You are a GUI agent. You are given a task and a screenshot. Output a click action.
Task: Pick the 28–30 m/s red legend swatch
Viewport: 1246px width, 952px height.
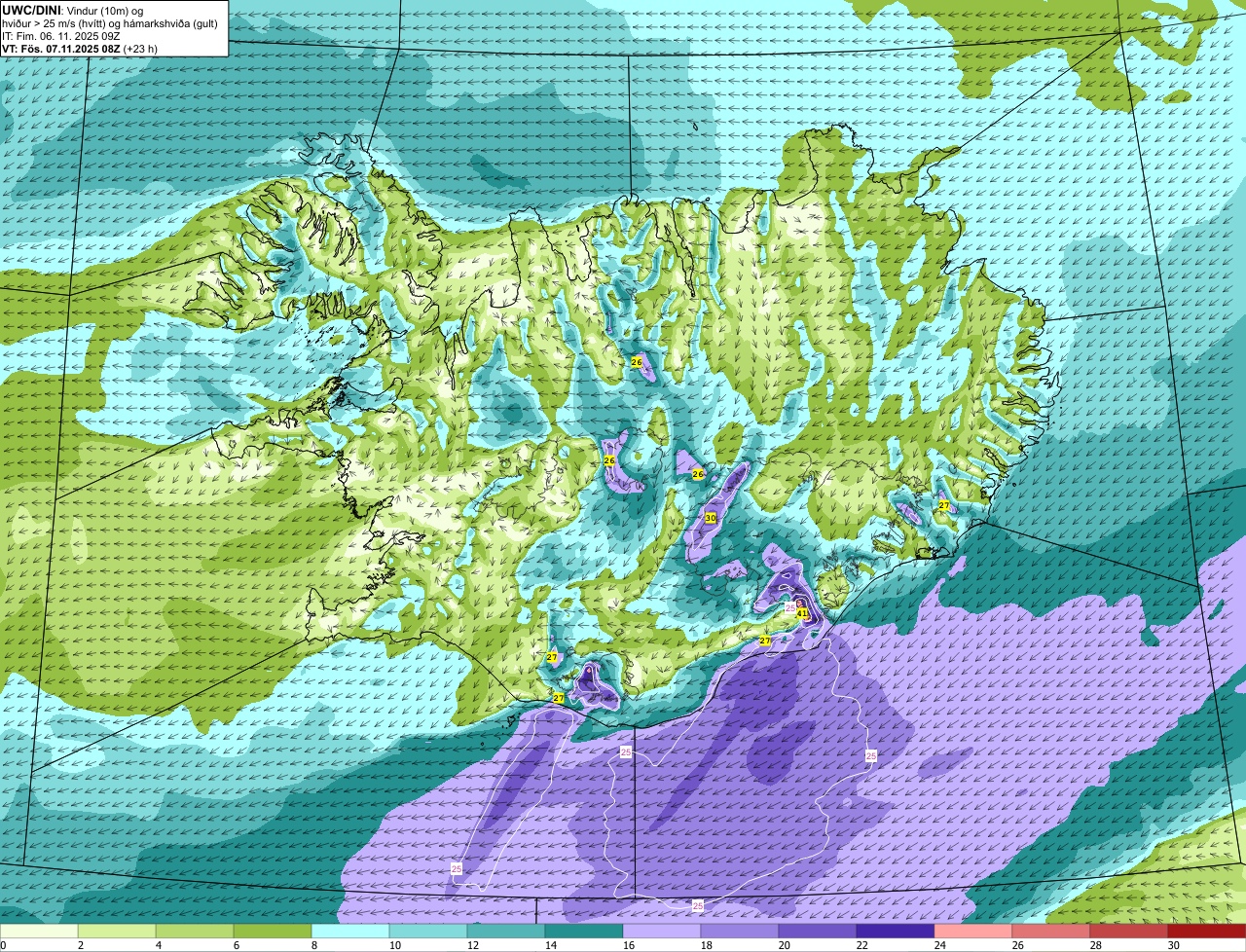coord(1129,932)
